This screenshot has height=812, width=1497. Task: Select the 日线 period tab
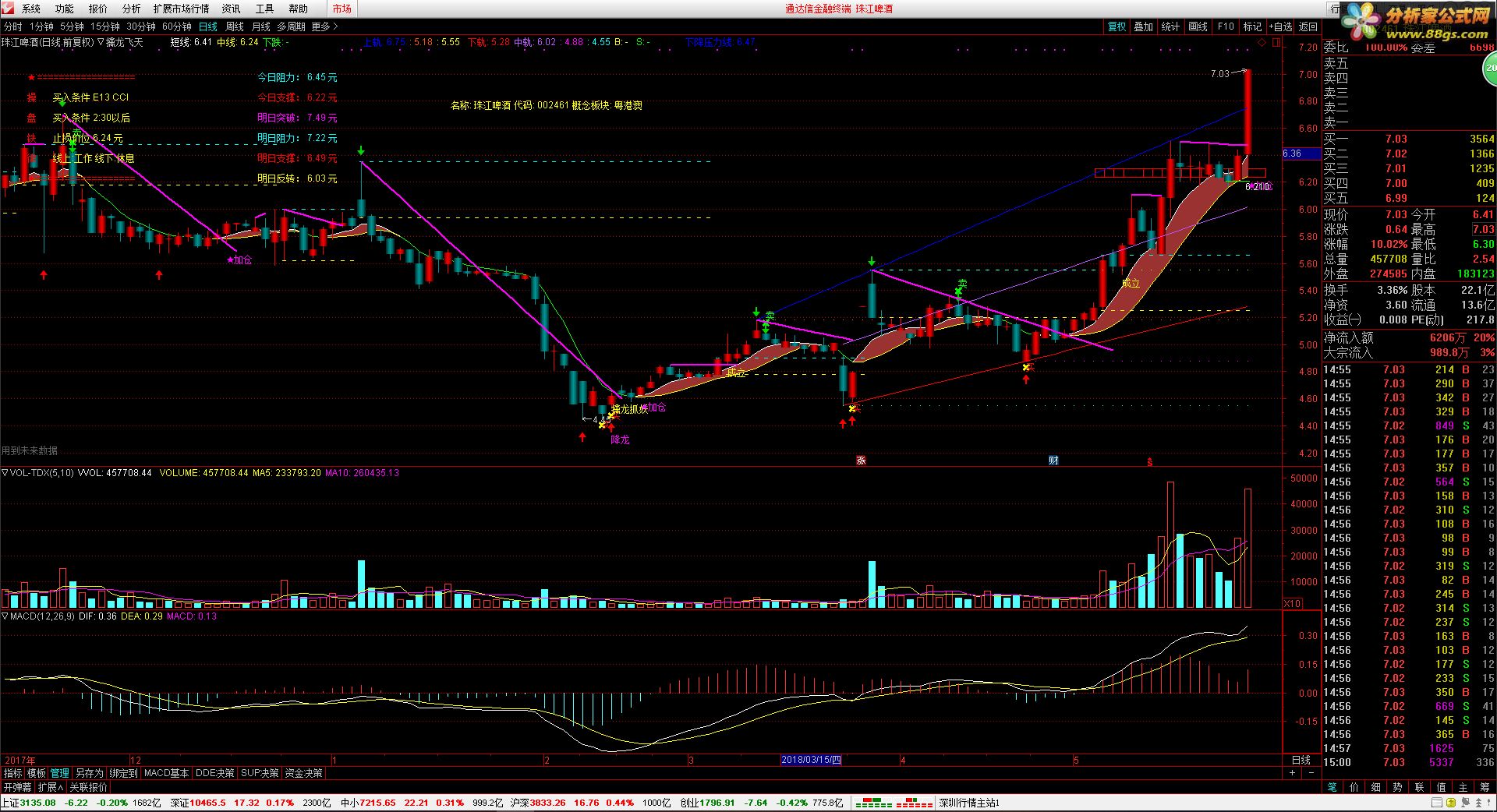208,26
